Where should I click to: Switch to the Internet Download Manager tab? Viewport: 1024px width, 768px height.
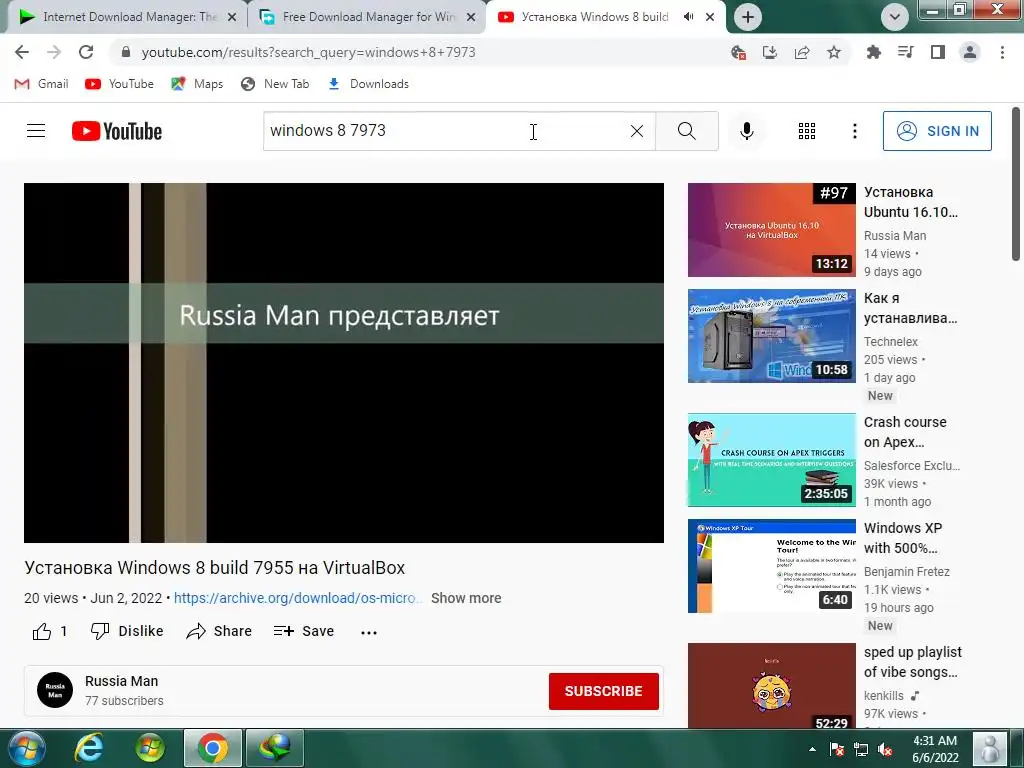[x=127, y=17]
